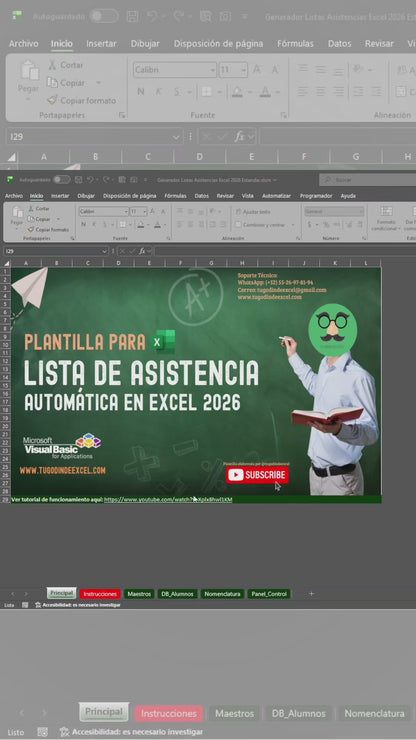Switch to the Fórmulas tab in the enlarged ribbon

(295, 43)
